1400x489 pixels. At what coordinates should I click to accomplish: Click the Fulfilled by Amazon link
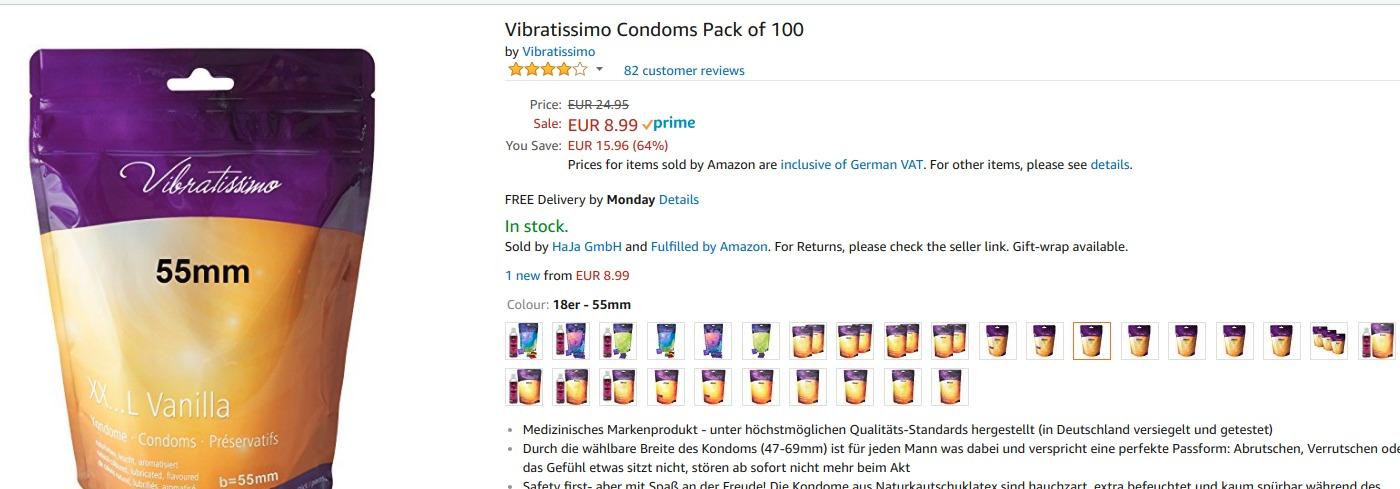[709, 247]
